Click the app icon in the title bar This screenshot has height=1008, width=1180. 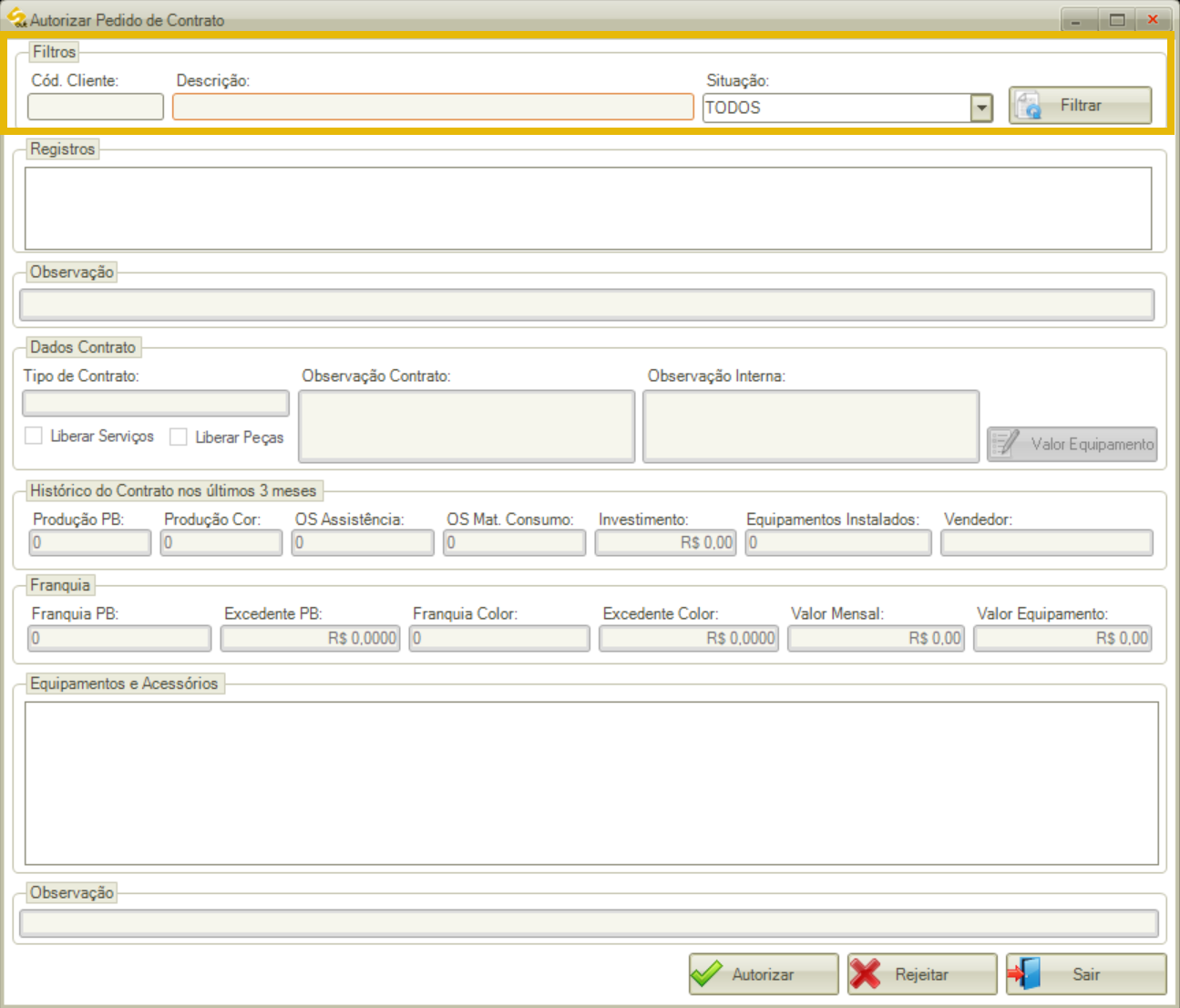[x=16, y=17]
